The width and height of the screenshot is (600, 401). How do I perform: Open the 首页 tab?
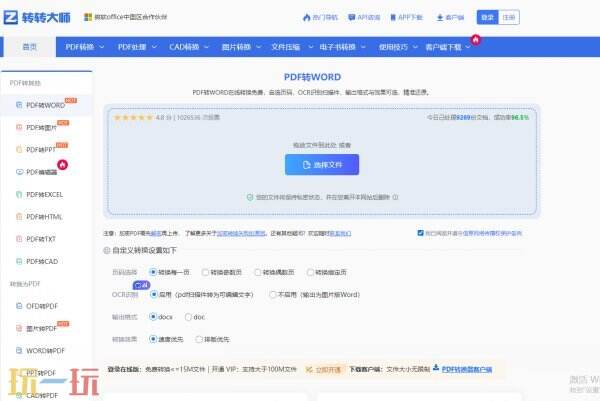click(29, 47)
